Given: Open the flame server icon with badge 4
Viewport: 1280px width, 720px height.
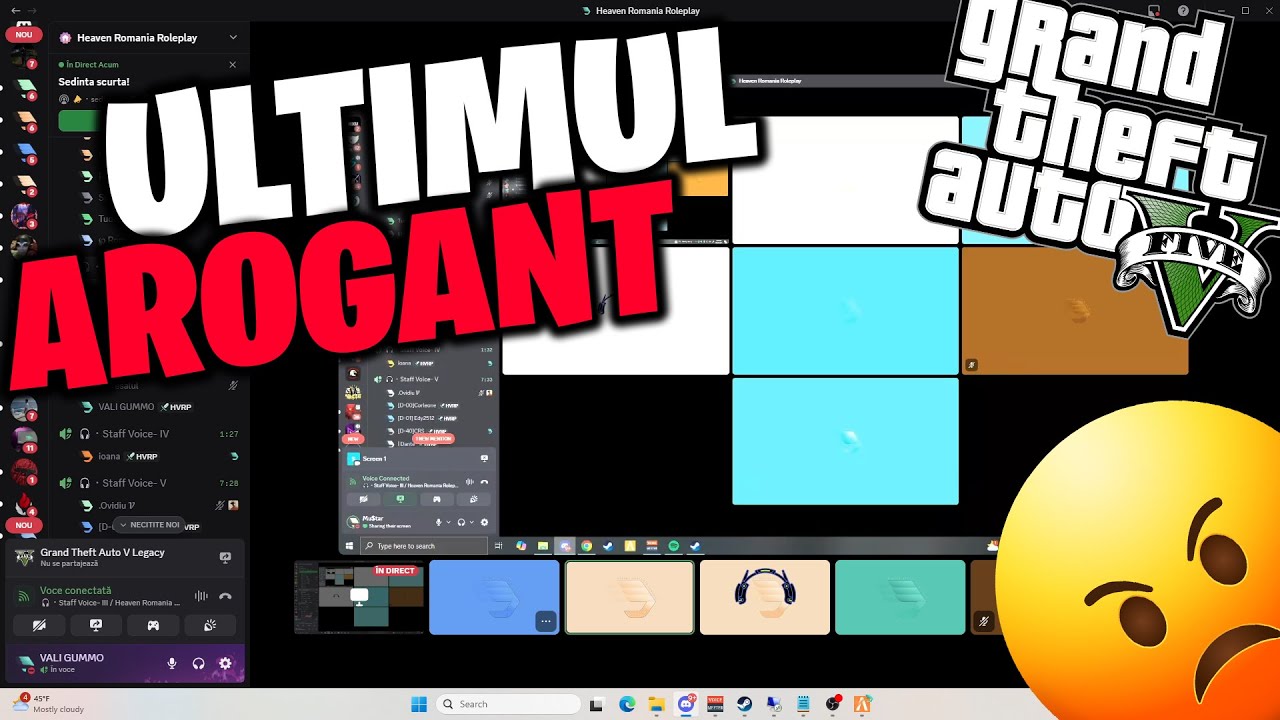Looking at the screenshot, I should coord(24,503).
